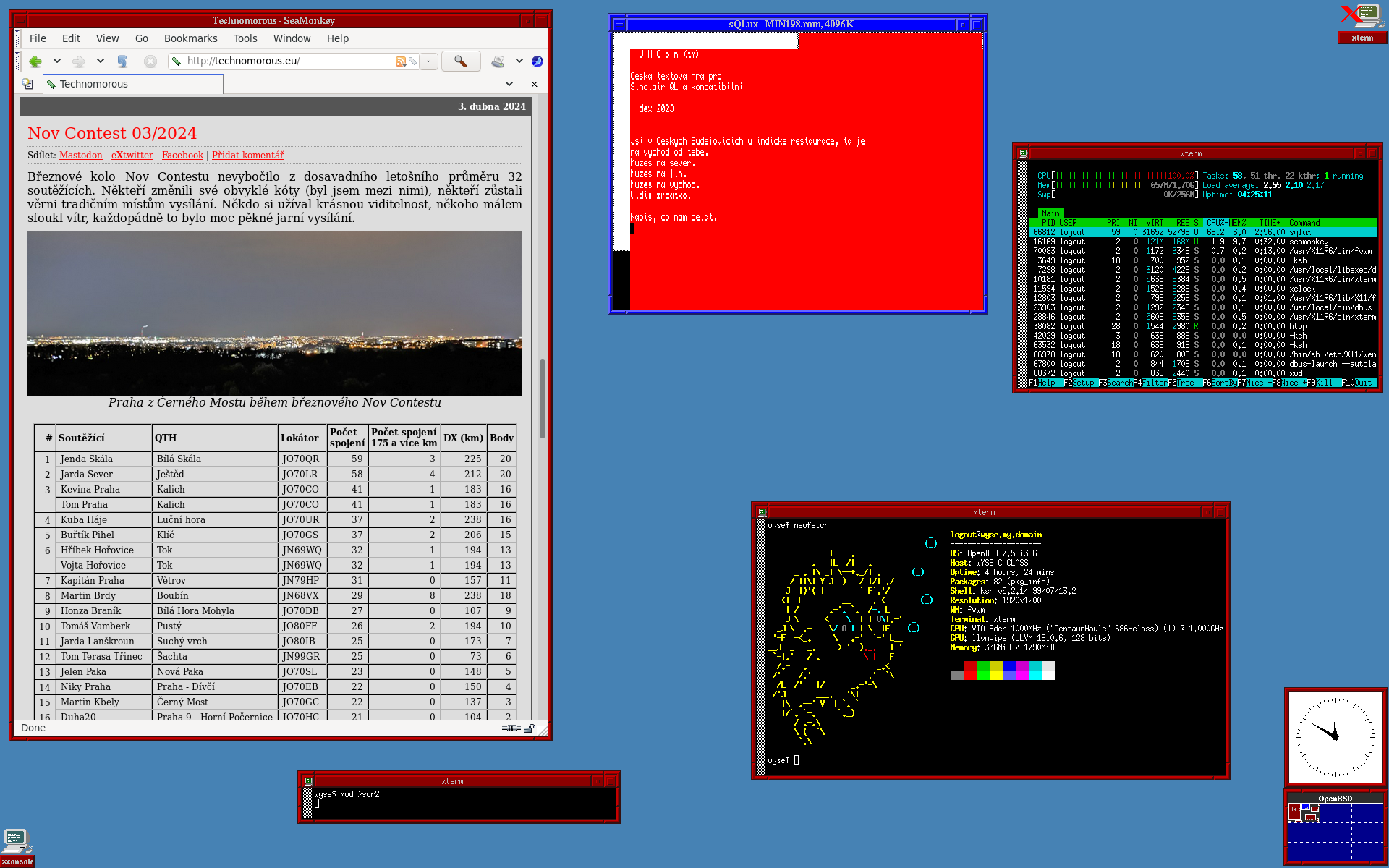Toggle online/offline icon in status bar

tap(511, 728)
